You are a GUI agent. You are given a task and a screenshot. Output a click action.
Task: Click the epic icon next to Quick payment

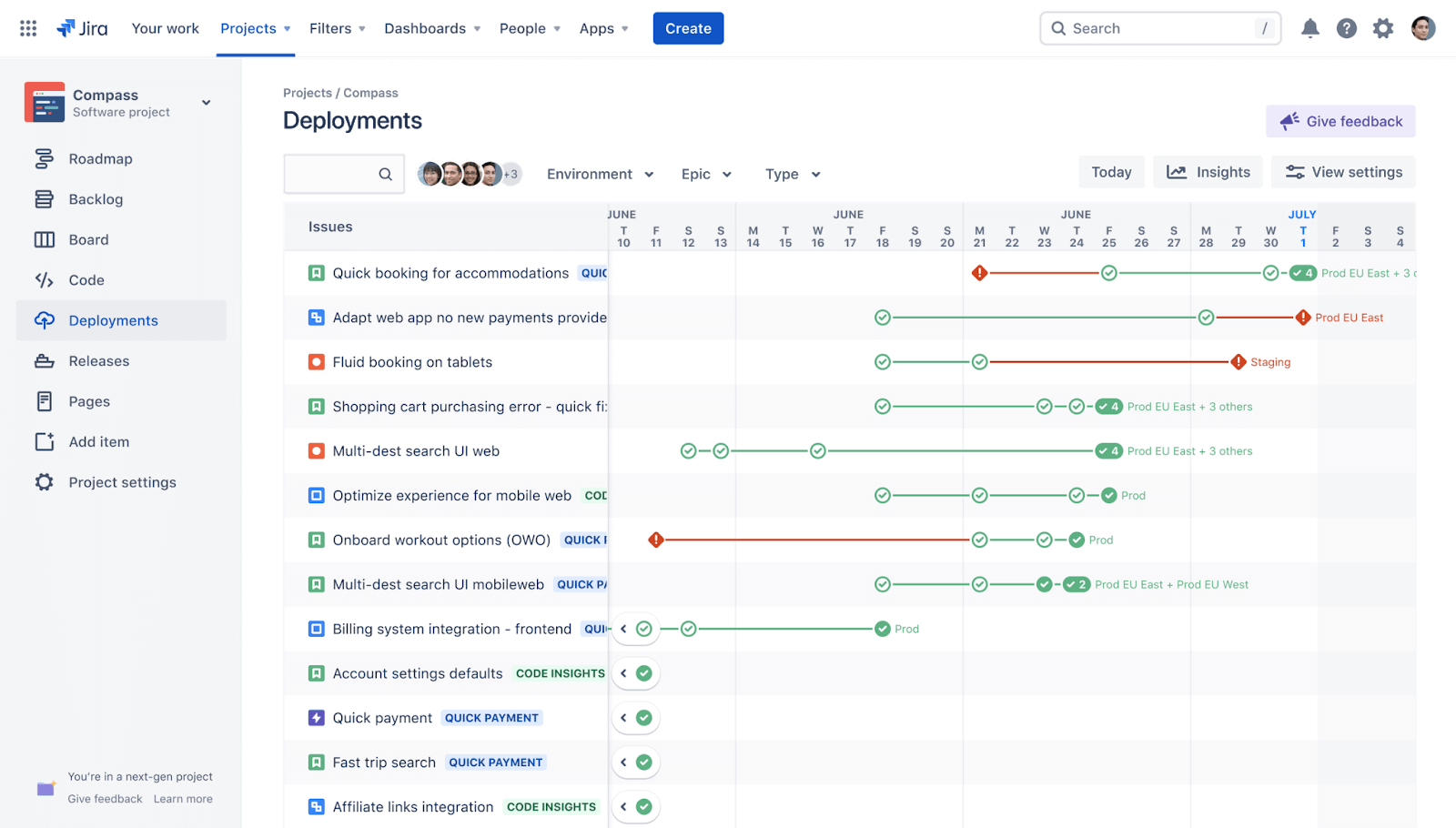point(316,718)
